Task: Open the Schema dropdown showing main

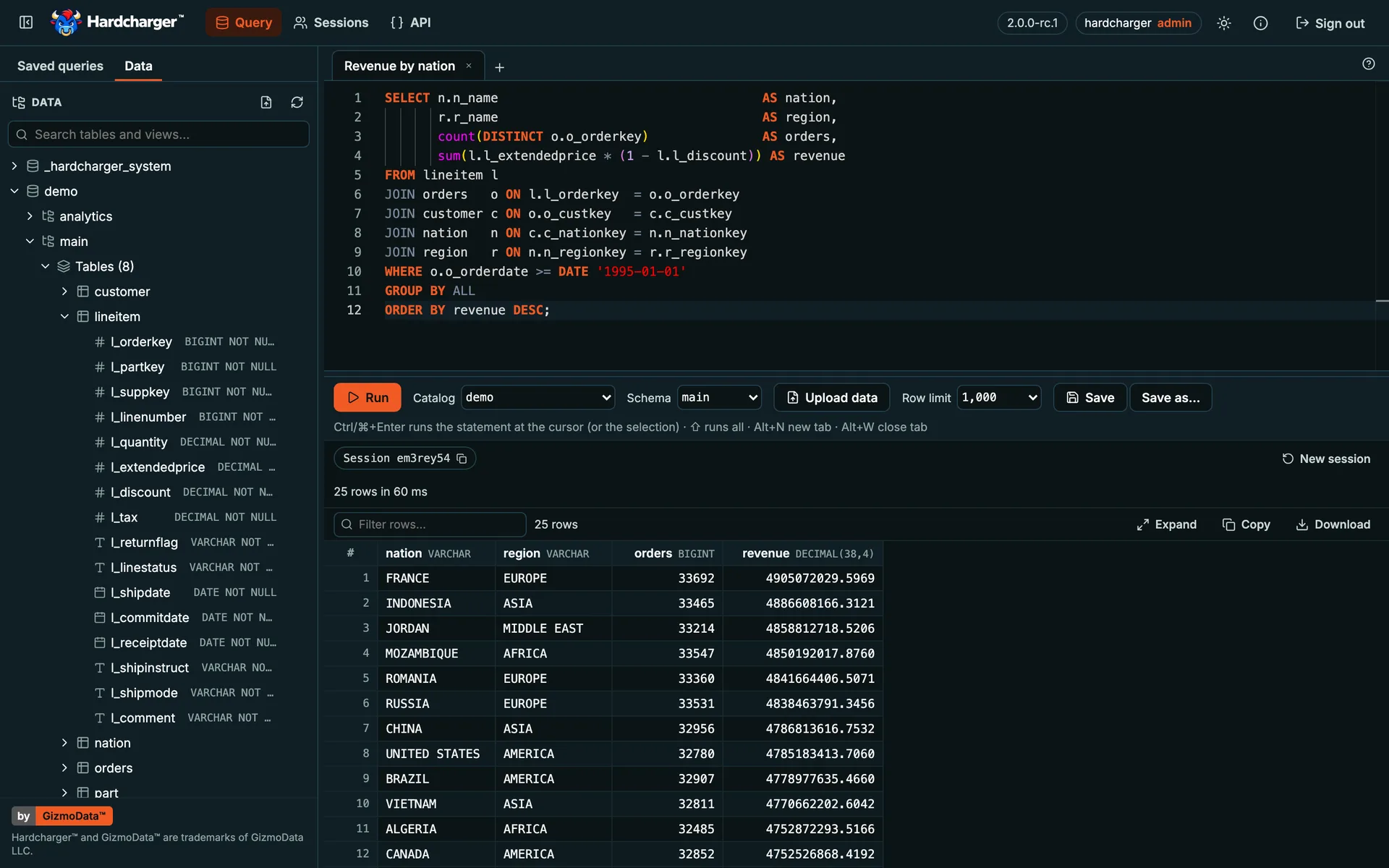Action: tap(719, 397)
